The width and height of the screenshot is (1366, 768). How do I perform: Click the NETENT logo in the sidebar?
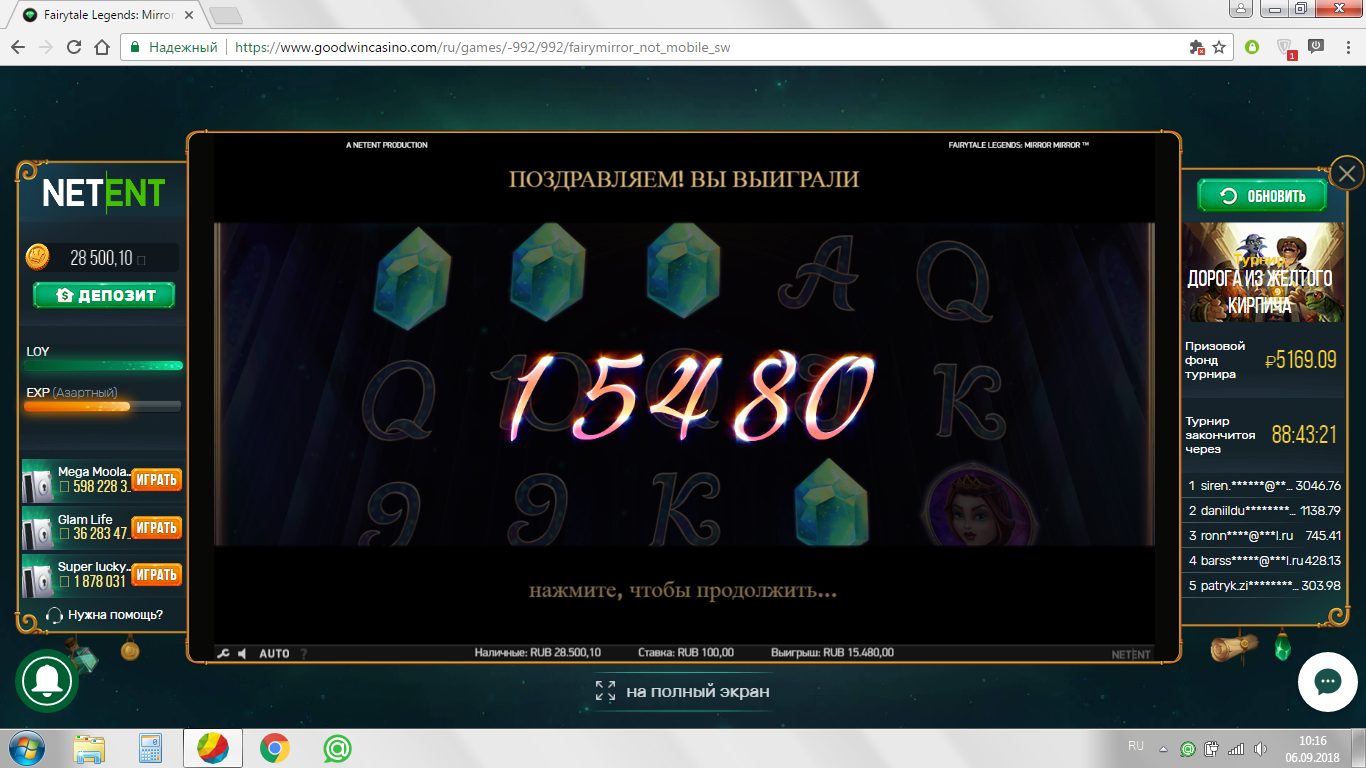103,193
